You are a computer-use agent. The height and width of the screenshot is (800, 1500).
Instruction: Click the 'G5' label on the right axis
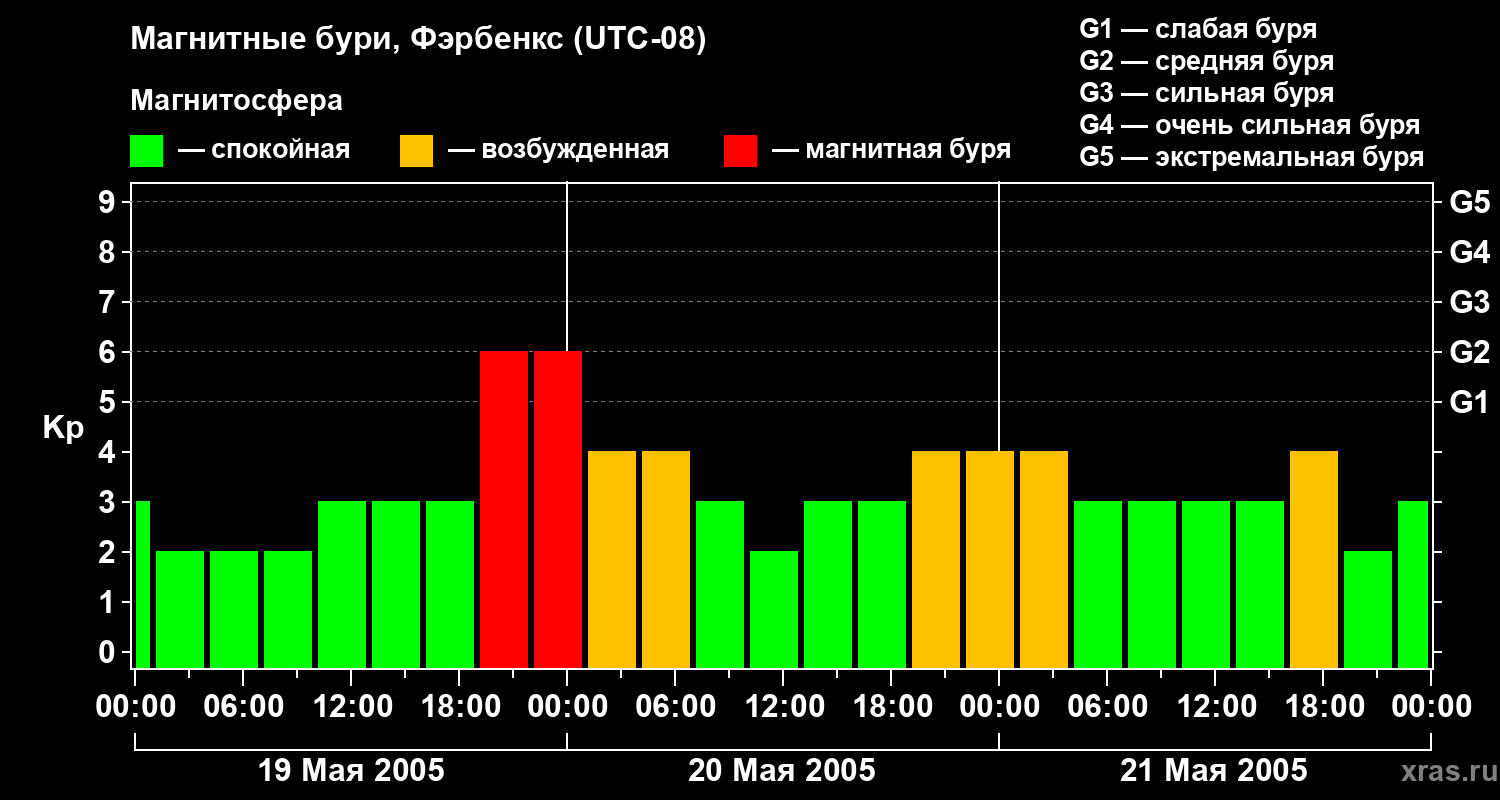[1469, 202]
